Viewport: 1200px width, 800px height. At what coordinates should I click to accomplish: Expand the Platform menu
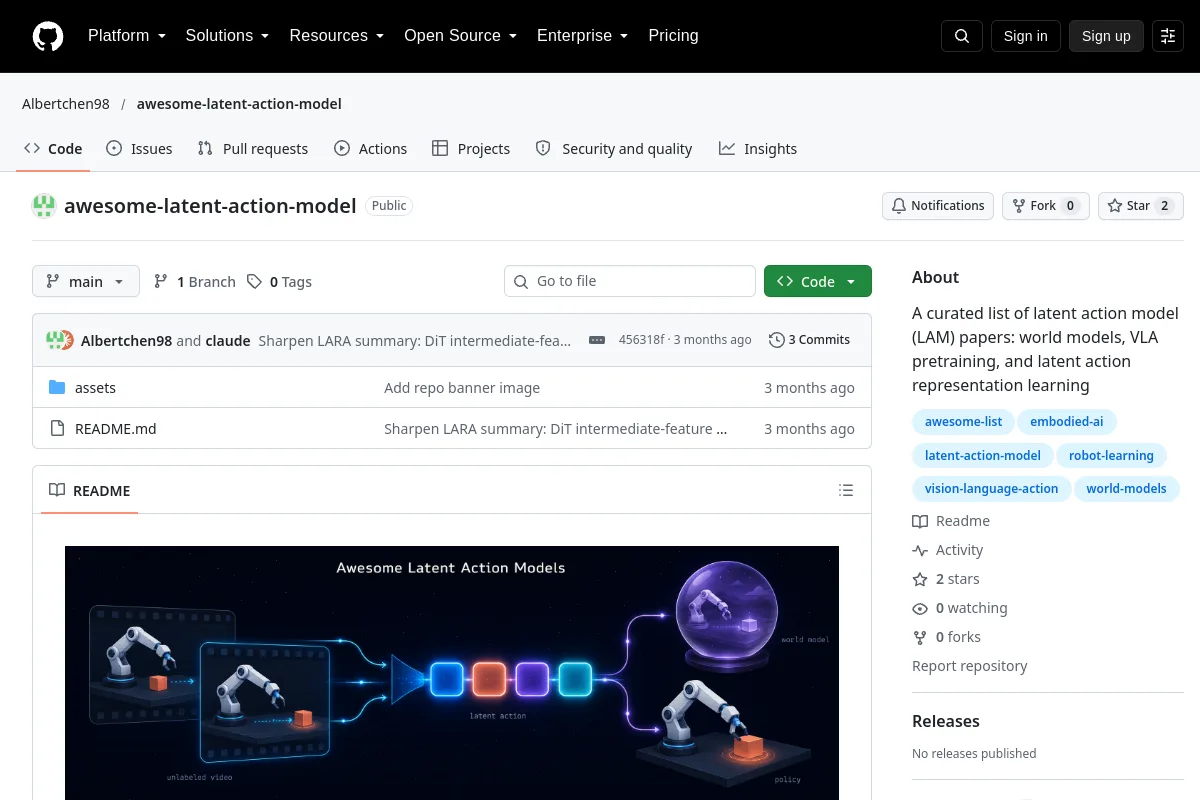point(126,36)
